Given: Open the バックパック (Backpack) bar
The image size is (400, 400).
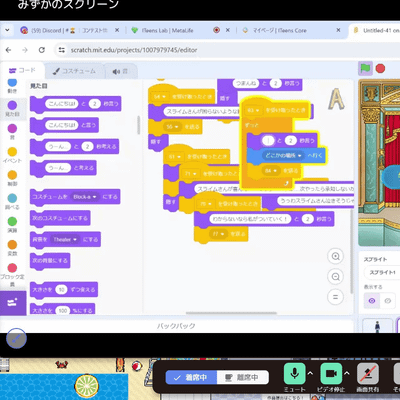Looking at the screenshot, I should (176, 326).
